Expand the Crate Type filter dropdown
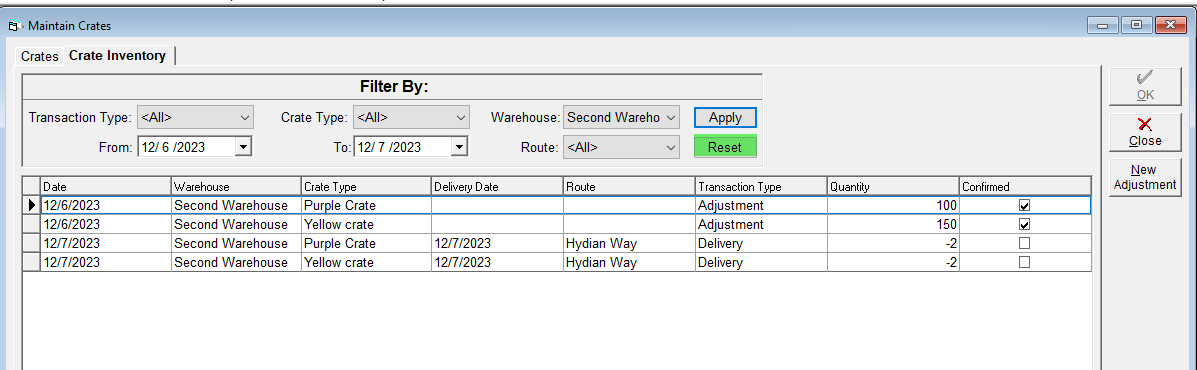Image resolution: width=1197 pixels, height=370 pixels. (x=411, y=117)
